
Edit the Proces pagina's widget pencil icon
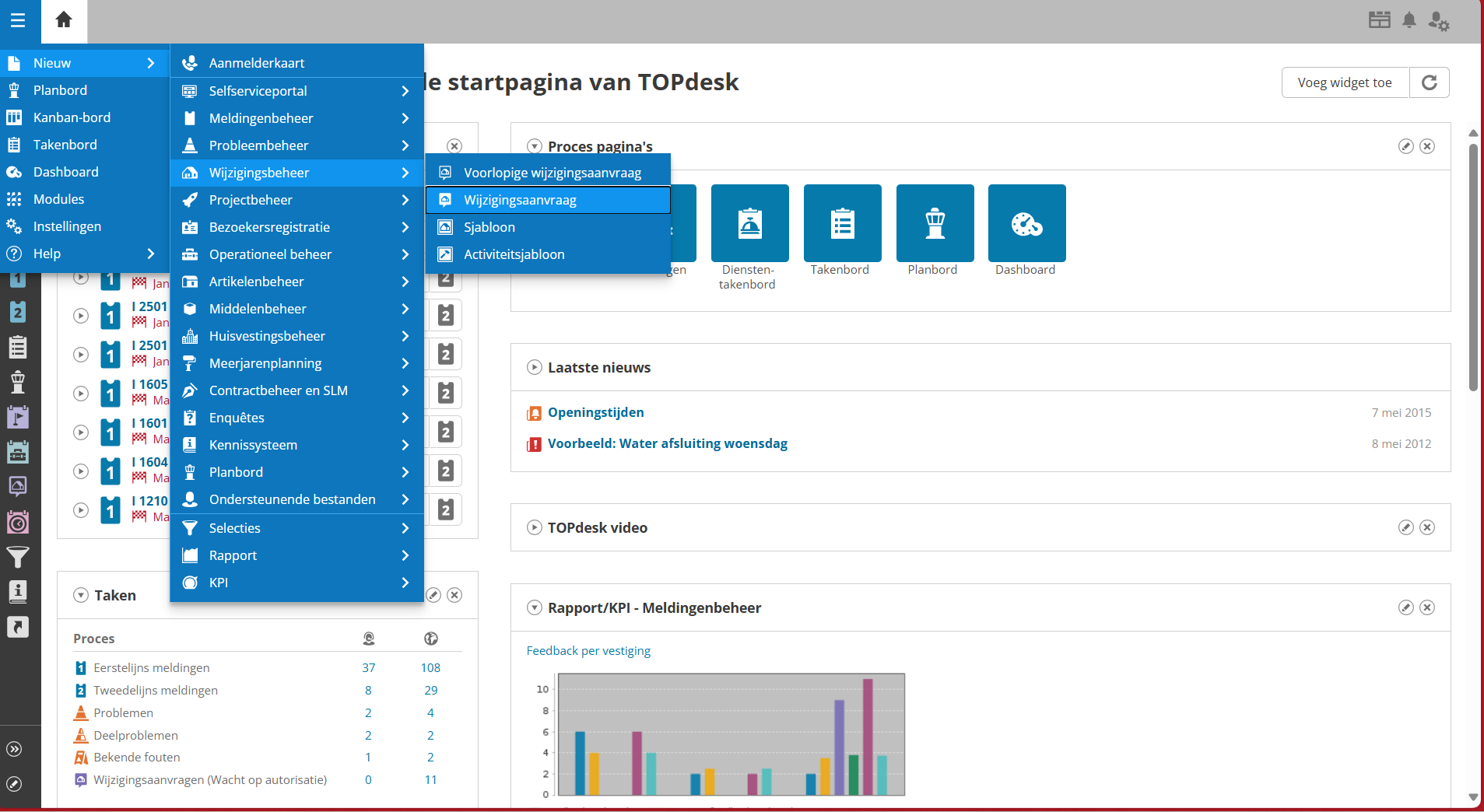tap(1405, 146)
